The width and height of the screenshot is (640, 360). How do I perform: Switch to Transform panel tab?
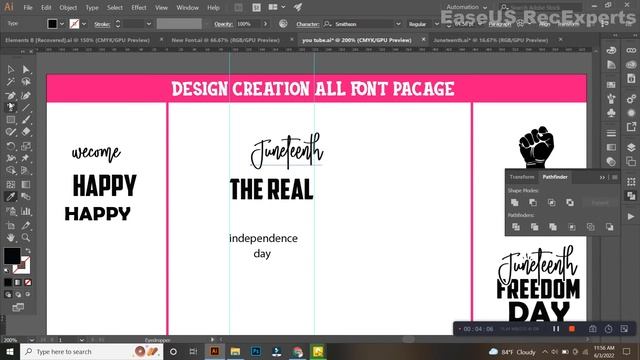point(522,177)
